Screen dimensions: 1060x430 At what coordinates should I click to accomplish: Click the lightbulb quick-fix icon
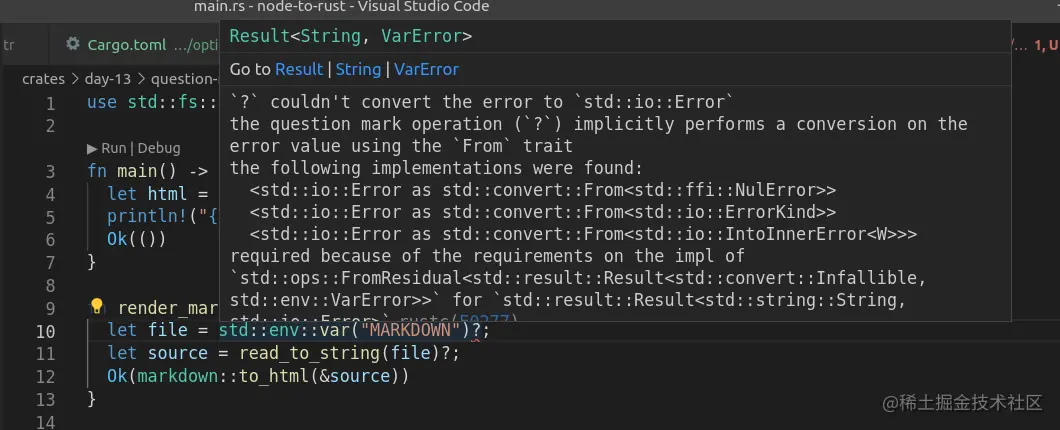coord(97,307)
